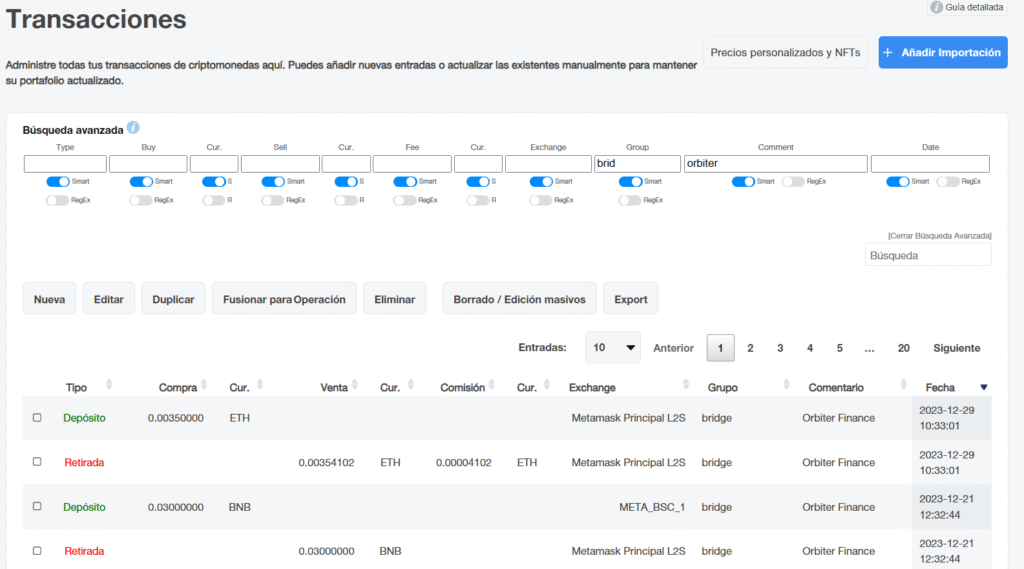This screenshot has height=569, width=1024.
Task: Go to page 20
Action: [x=903, y=348]
